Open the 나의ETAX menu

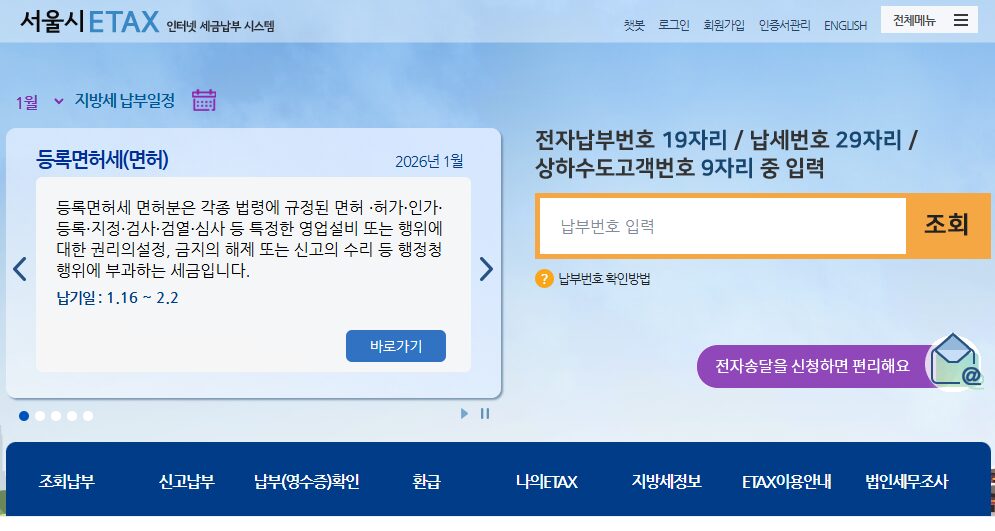546,482
